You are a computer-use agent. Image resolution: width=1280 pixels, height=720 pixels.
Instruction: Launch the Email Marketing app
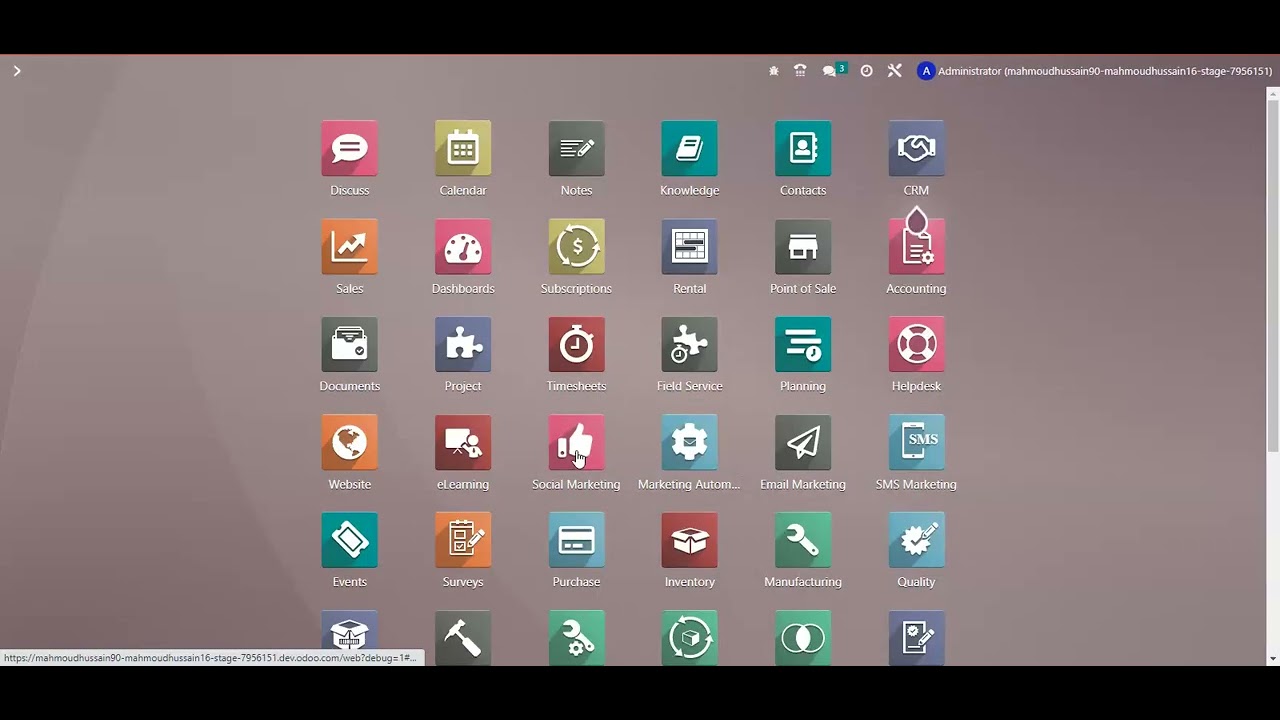point(803,442)
